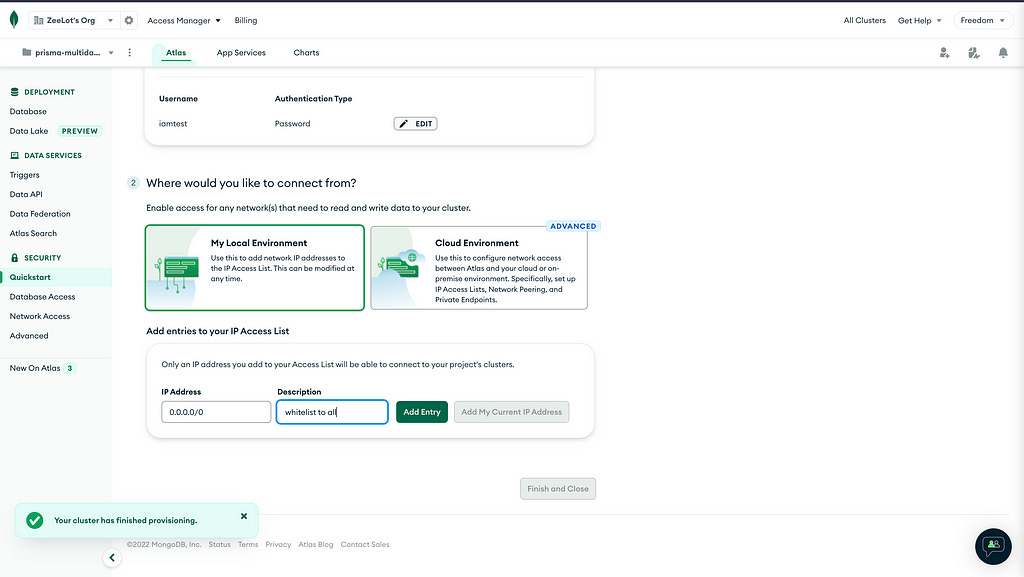Viewport: 1024px width, 577px height.
Task: Open the Freedom user menu
Action: [982, 20]
